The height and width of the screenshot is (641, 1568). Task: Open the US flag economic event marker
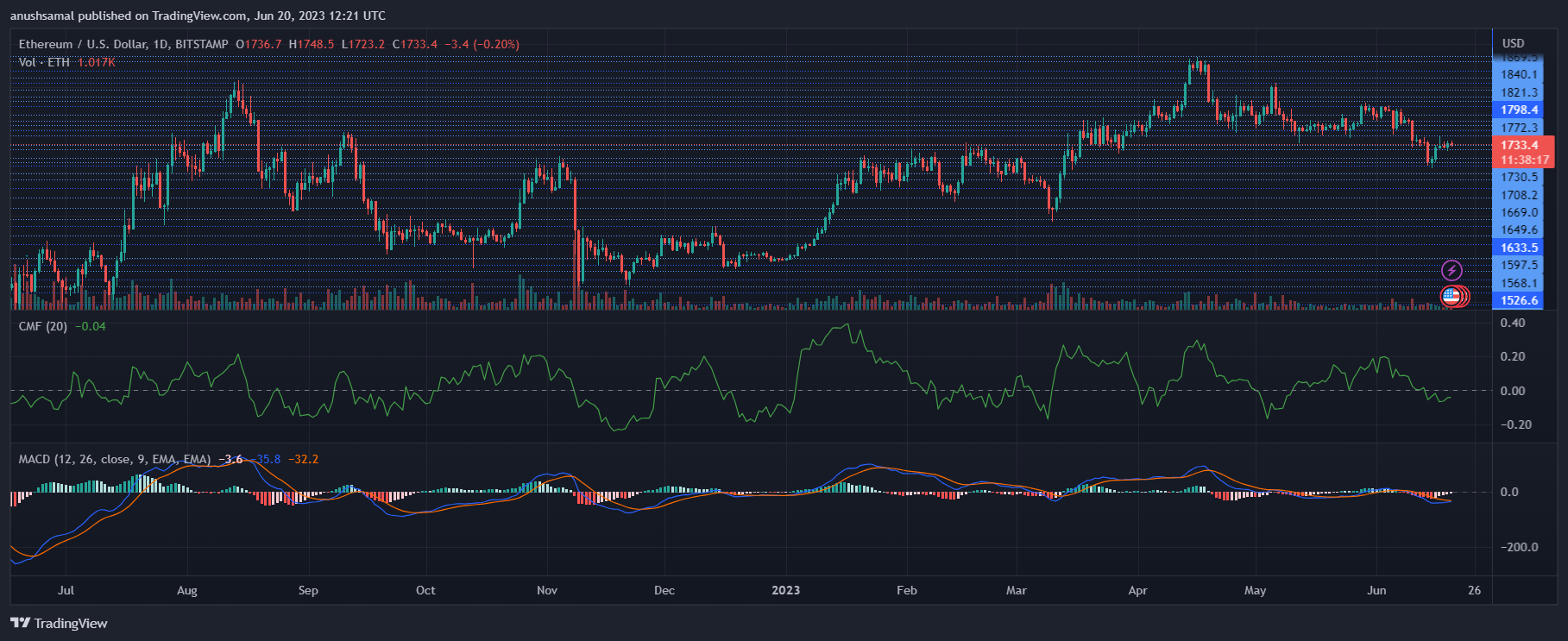coord(1450,297)
